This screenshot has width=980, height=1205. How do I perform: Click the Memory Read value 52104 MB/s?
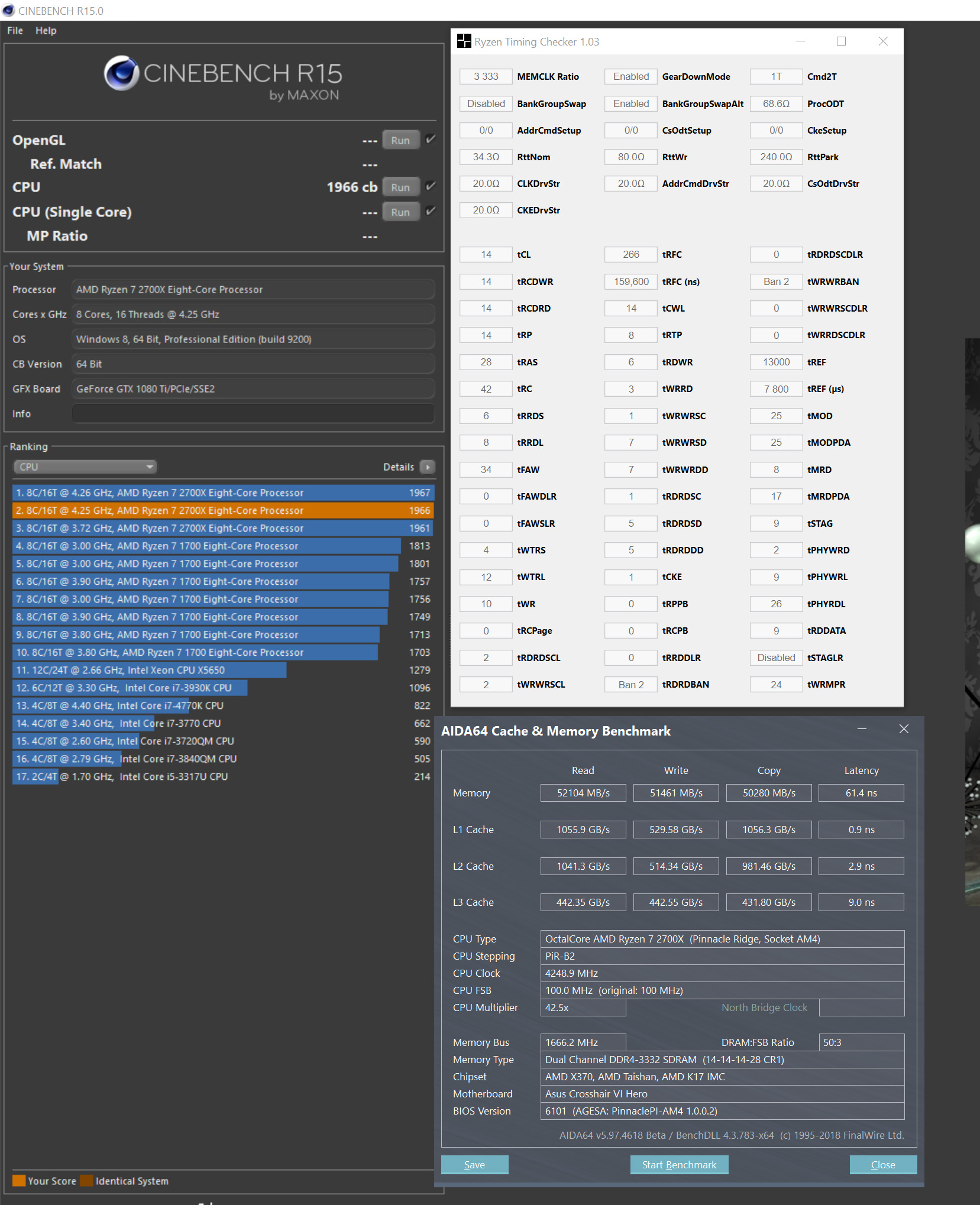point(583,793)
